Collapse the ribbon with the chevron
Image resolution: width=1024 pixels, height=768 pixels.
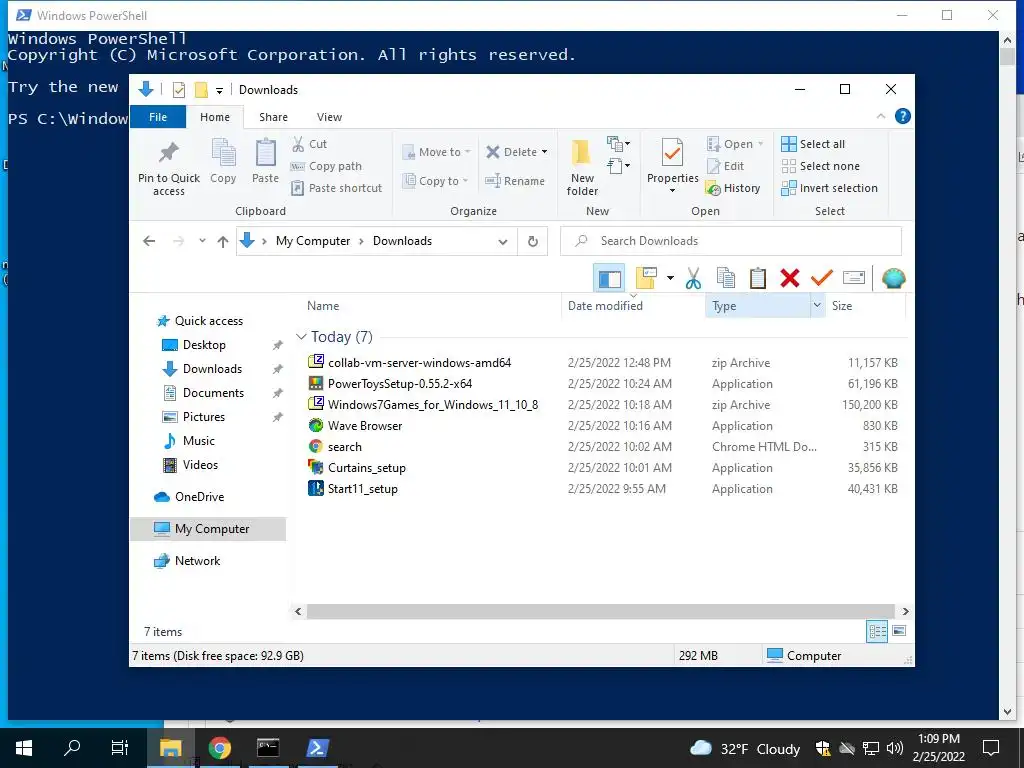(x=881, y=116)
